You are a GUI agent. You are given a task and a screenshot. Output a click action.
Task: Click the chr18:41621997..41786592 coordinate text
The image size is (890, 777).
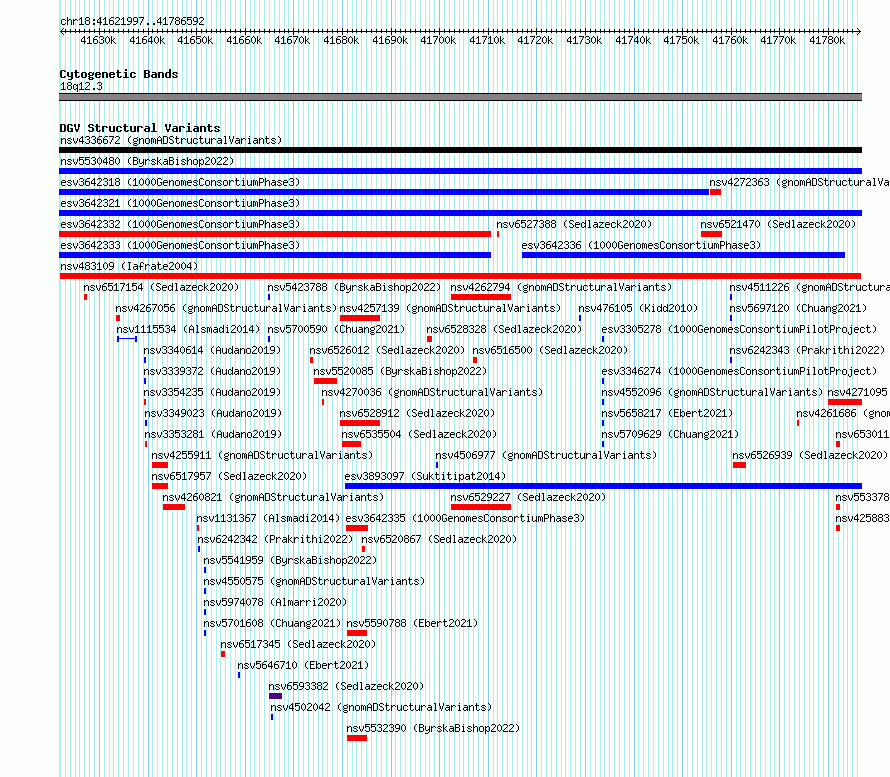[x=132, y=21]
